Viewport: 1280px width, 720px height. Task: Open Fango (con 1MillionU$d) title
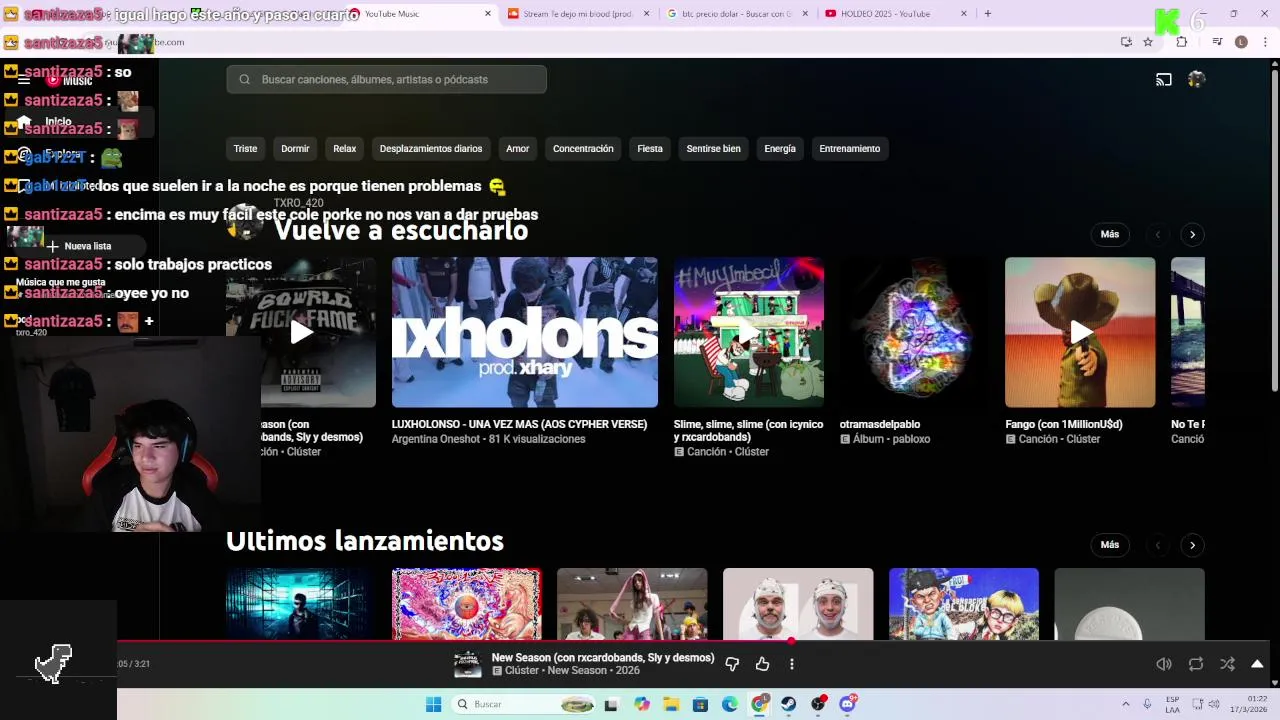1064,424
